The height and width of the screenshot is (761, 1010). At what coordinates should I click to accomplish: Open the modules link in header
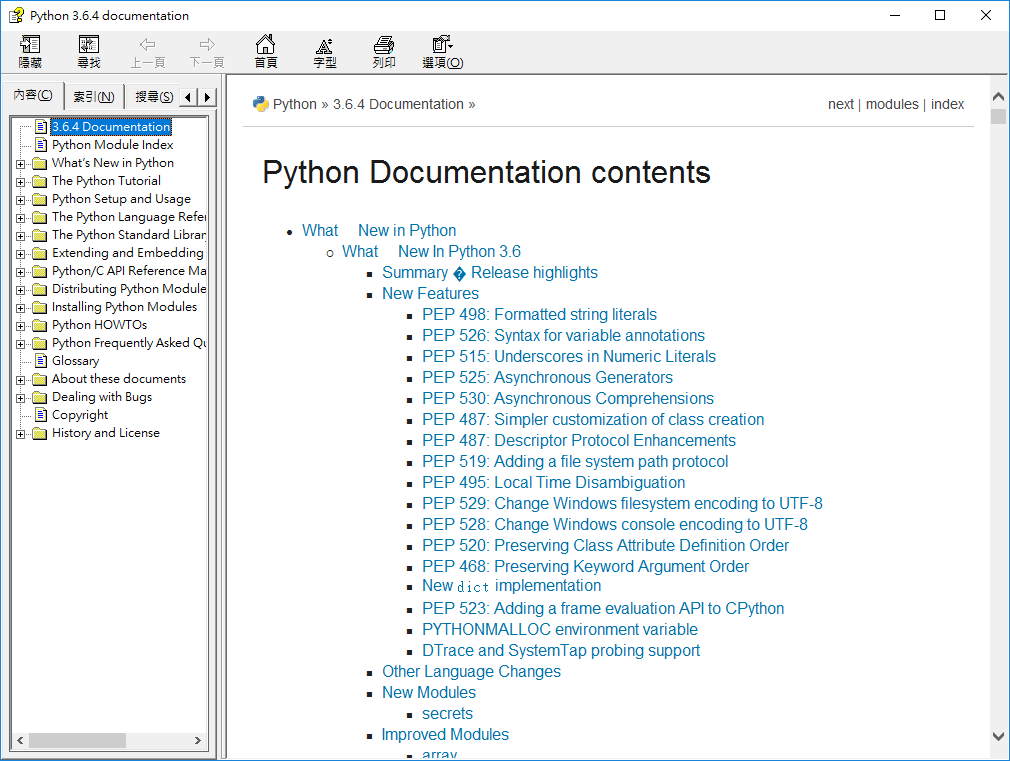click(x=892, y=104)
